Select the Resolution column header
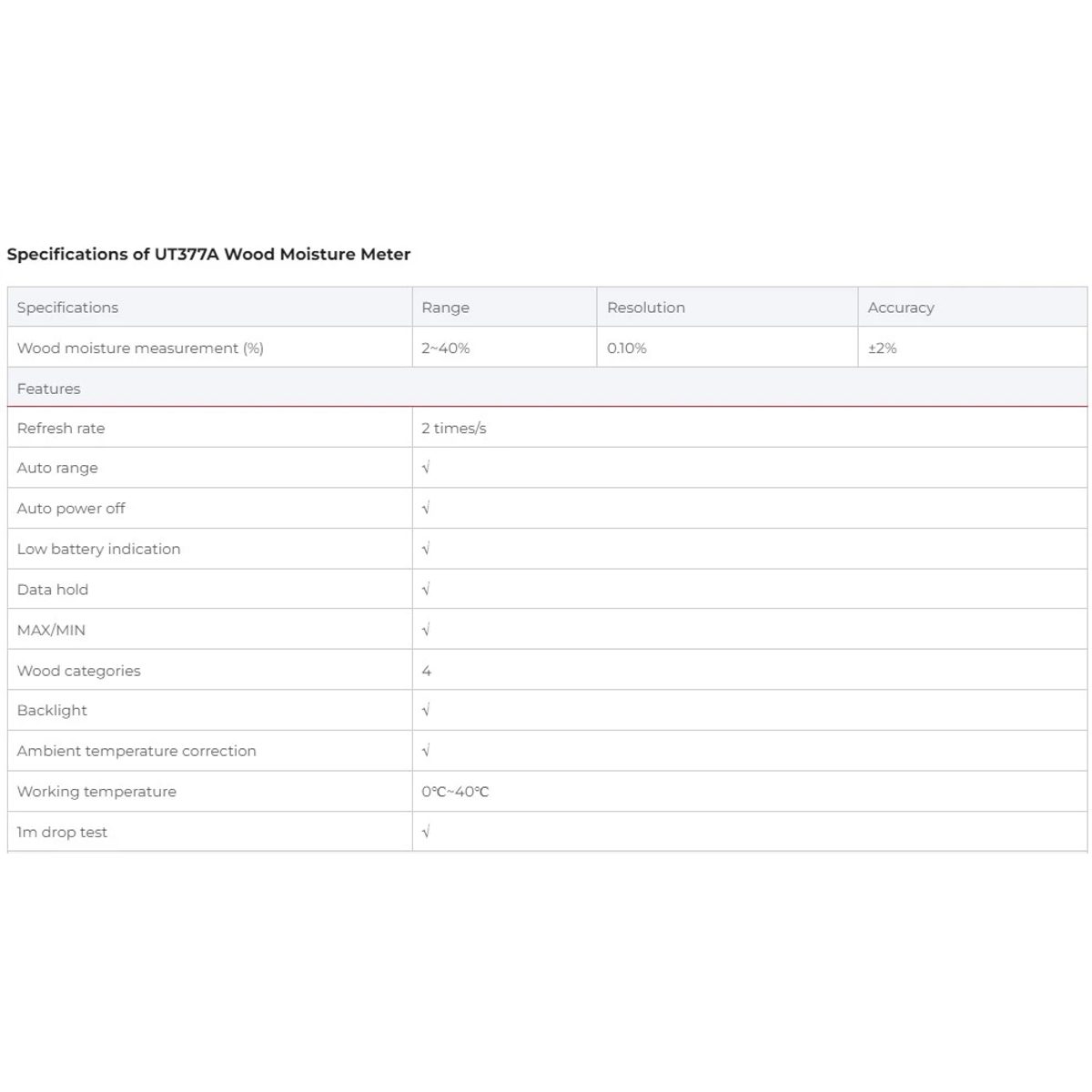This screenshot has height=1092, width=1092. [646, 308]
